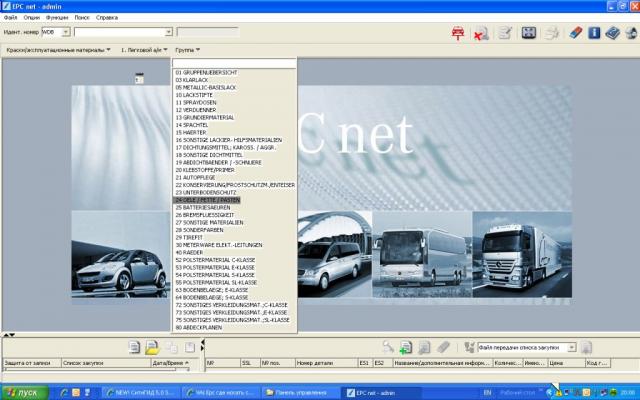Open the 'Справка' menu
The height and width of the screenshot is (400, 640).
tap(107, 18)
